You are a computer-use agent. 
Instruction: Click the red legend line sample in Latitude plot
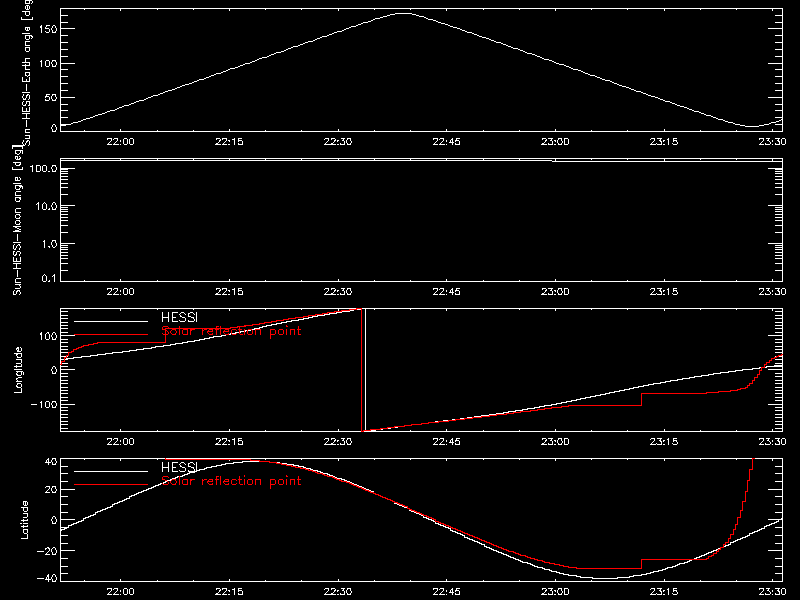[111, 485]
